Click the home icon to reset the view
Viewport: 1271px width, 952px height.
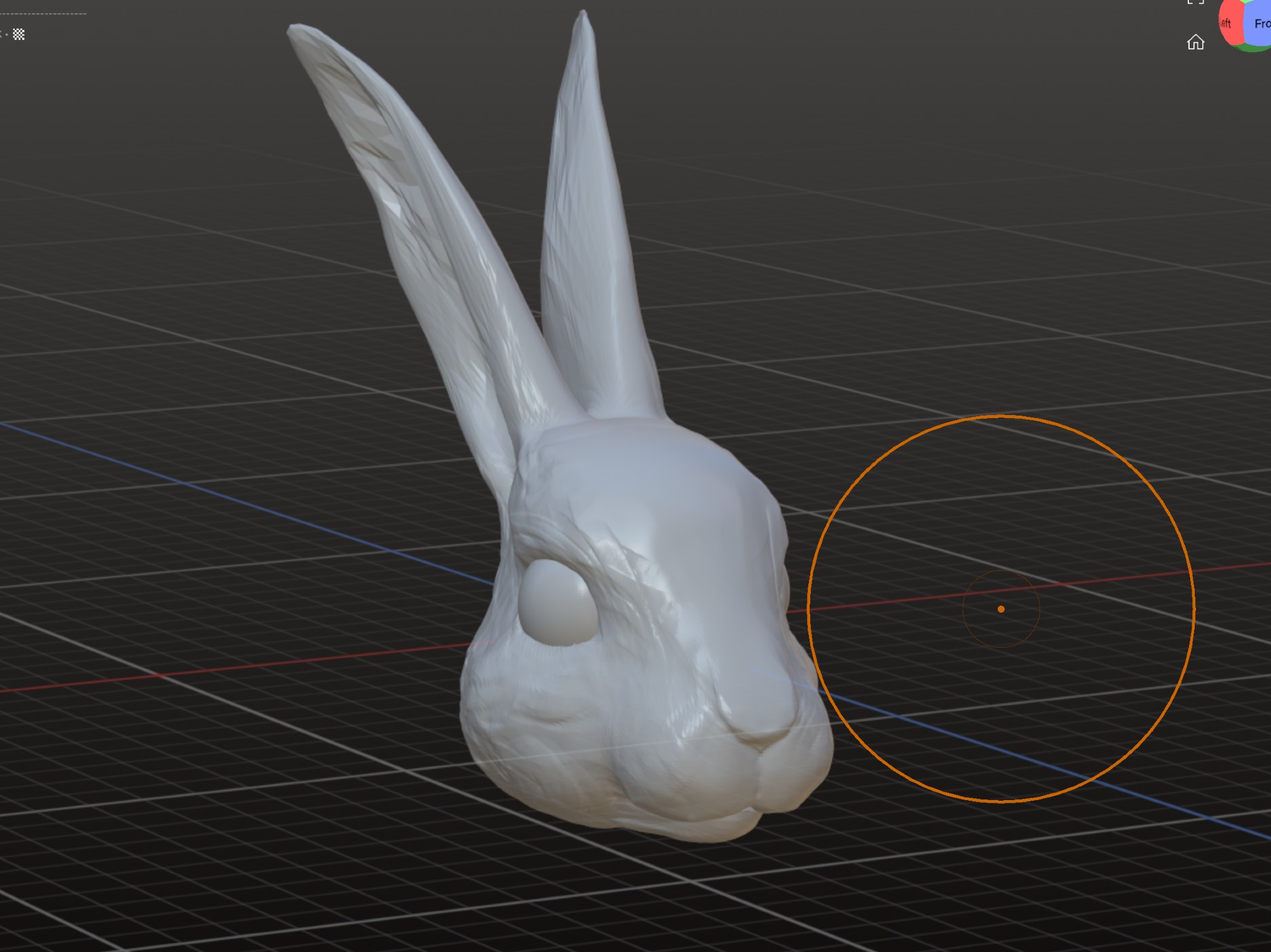pos(1195,42)
